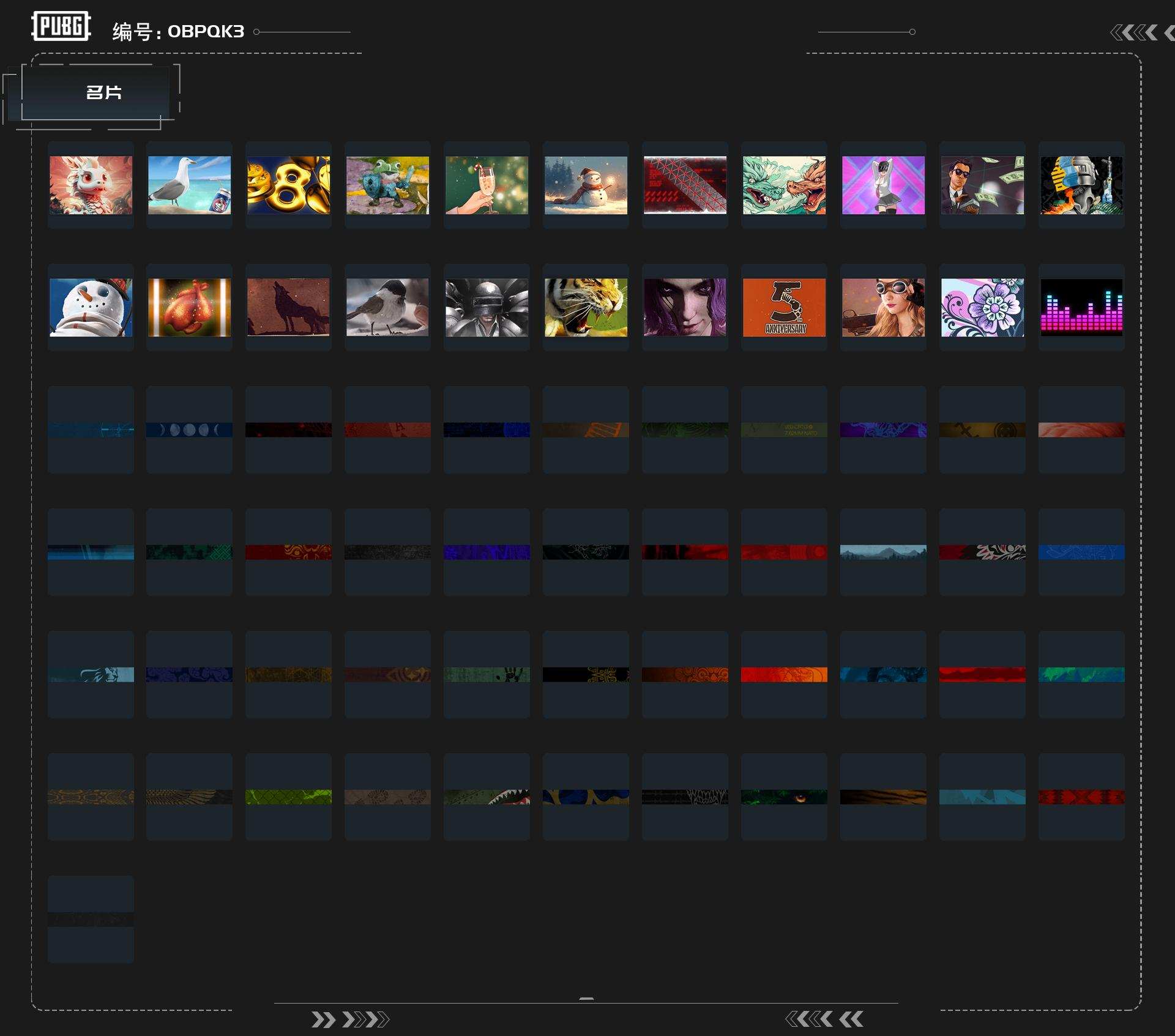1175x1036 pixels.
Task: Select the pink baby dragon name card
Action: pos(91,185)
